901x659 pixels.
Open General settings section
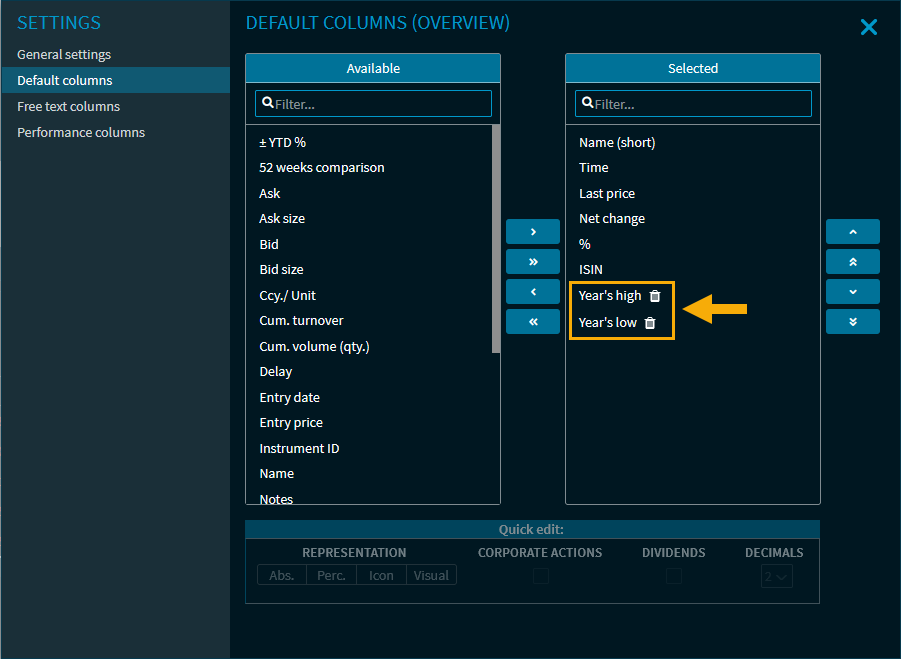[64, 54]
